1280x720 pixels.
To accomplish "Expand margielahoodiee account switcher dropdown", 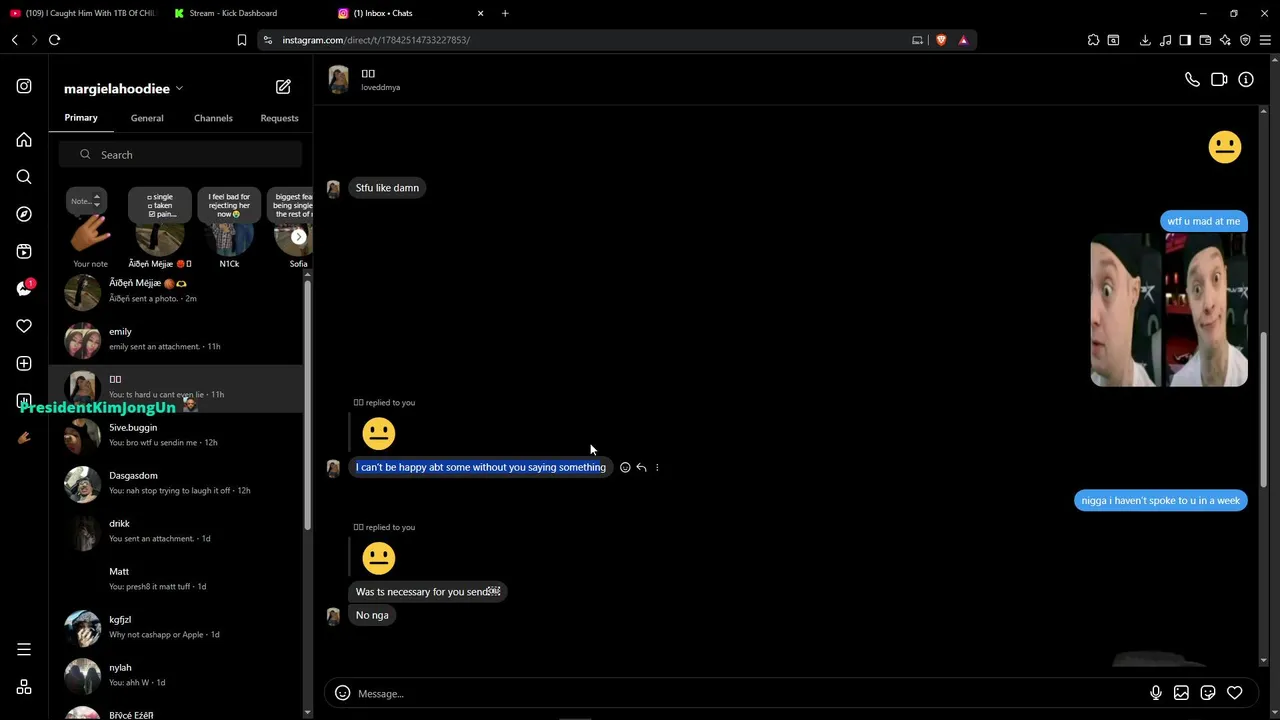I will coord(179,89).
